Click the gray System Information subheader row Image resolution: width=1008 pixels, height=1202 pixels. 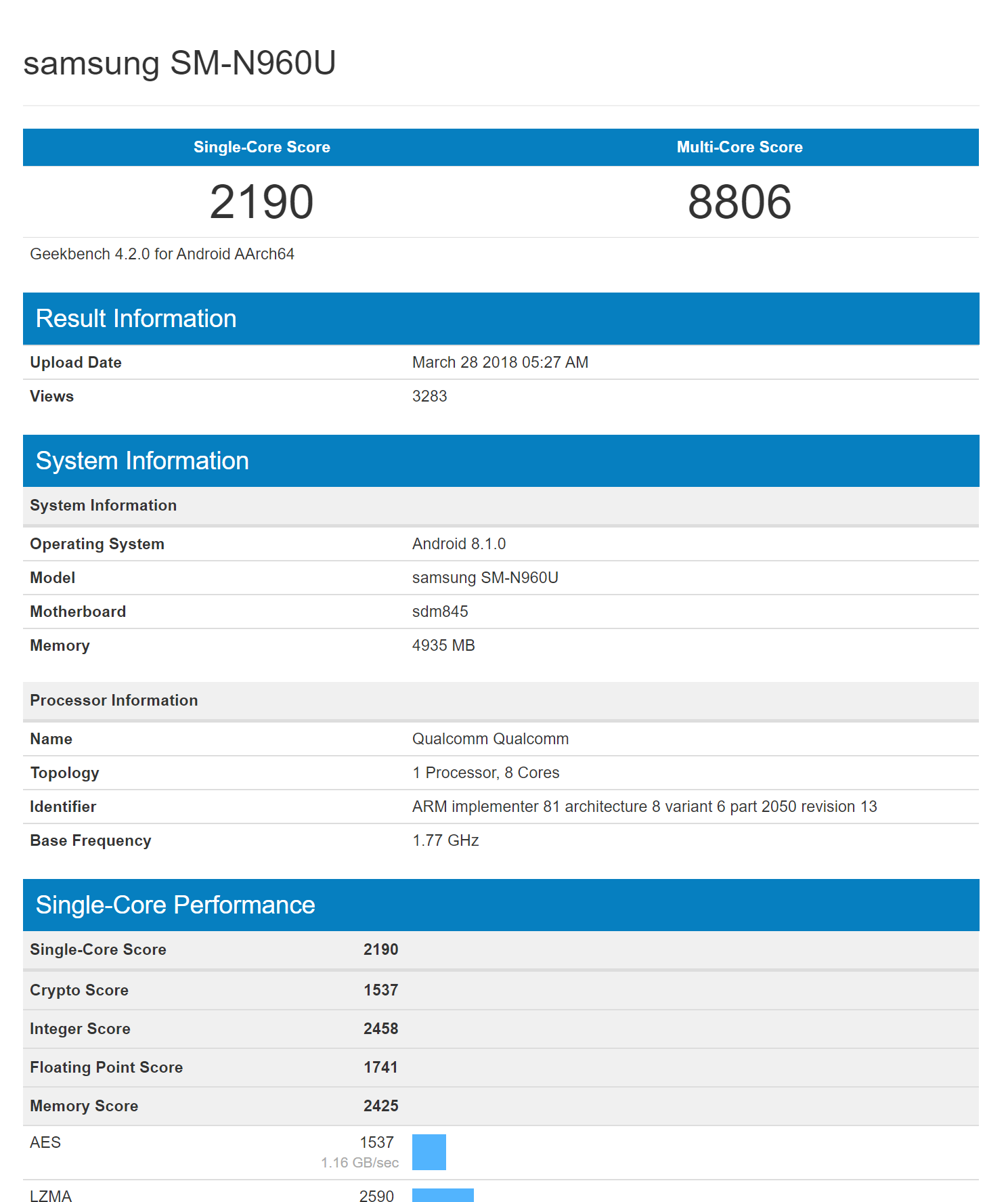501,505
